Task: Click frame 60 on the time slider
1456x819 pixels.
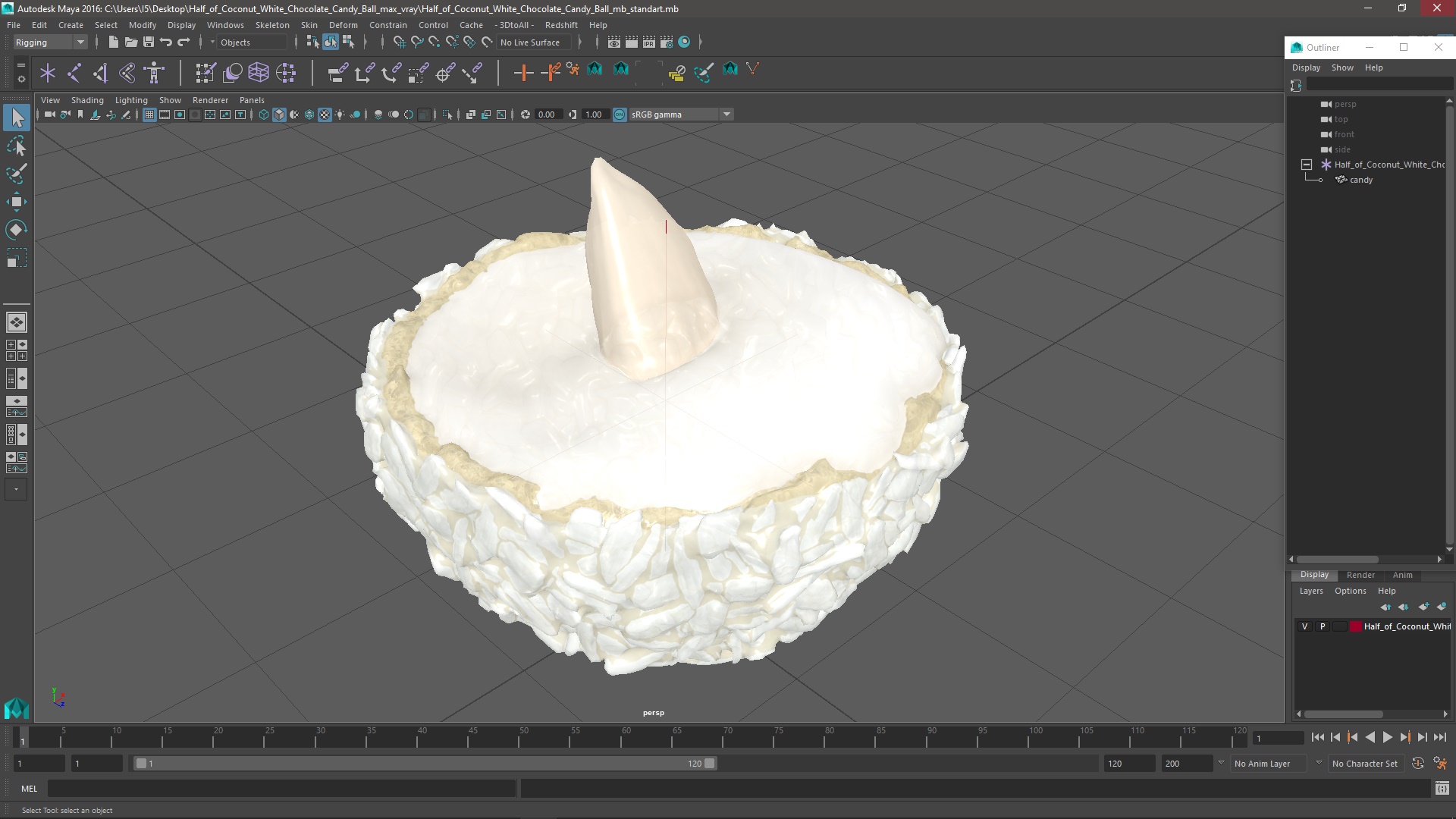Action: point(626,737)
